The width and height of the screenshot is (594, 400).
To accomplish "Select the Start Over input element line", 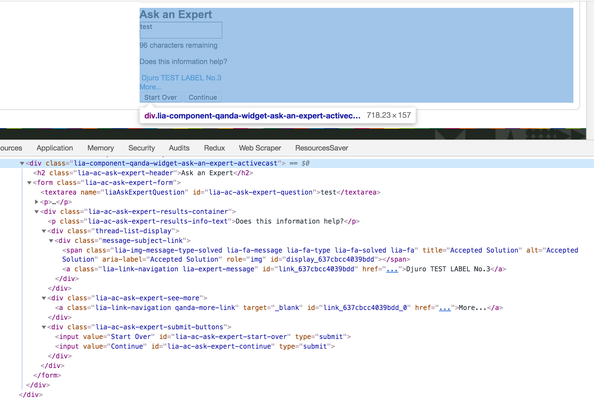I will (x=203, y=337).
